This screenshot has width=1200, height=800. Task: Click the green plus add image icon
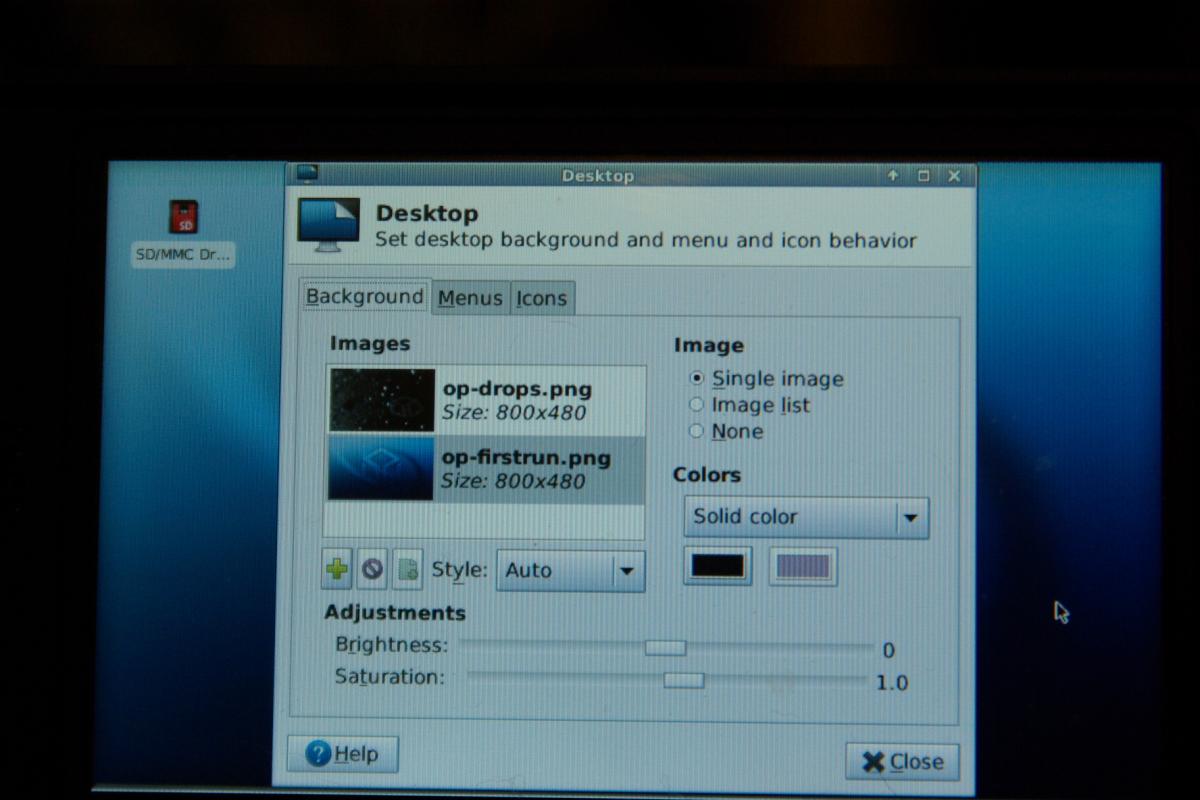337,569
